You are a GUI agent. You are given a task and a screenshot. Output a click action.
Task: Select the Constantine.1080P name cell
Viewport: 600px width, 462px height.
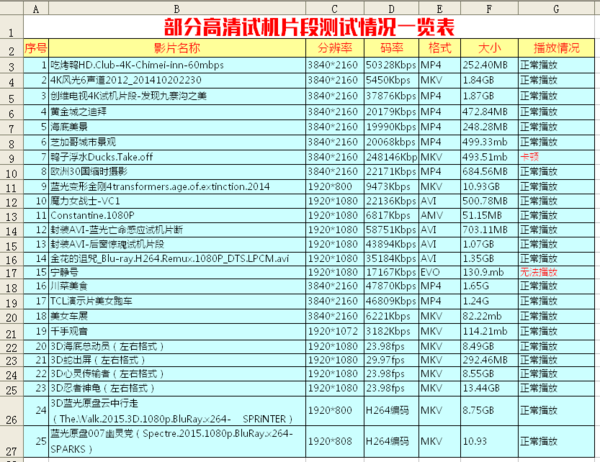click(177, 215)
